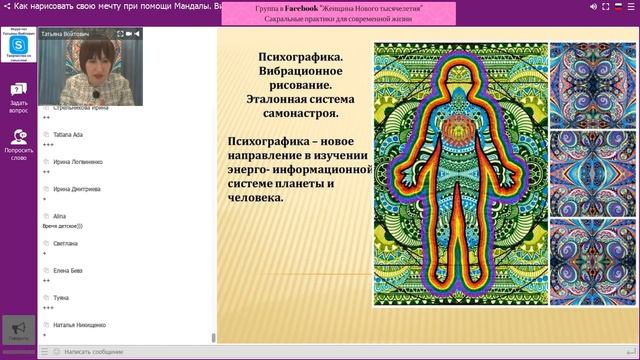The image size is (640, 360).
Task: Click the icon next to Туяна
Action: click(x=46, y=297)
